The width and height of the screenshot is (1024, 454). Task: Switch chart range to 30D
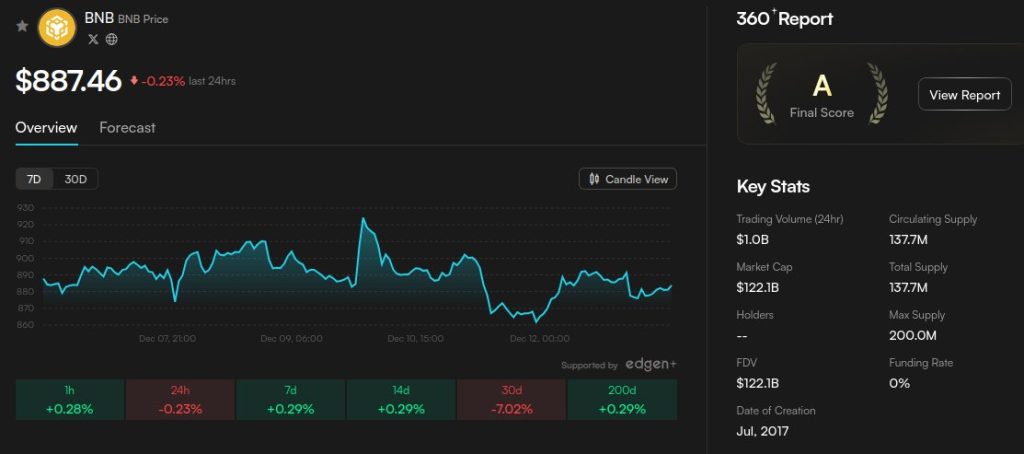tap(76, 179)
